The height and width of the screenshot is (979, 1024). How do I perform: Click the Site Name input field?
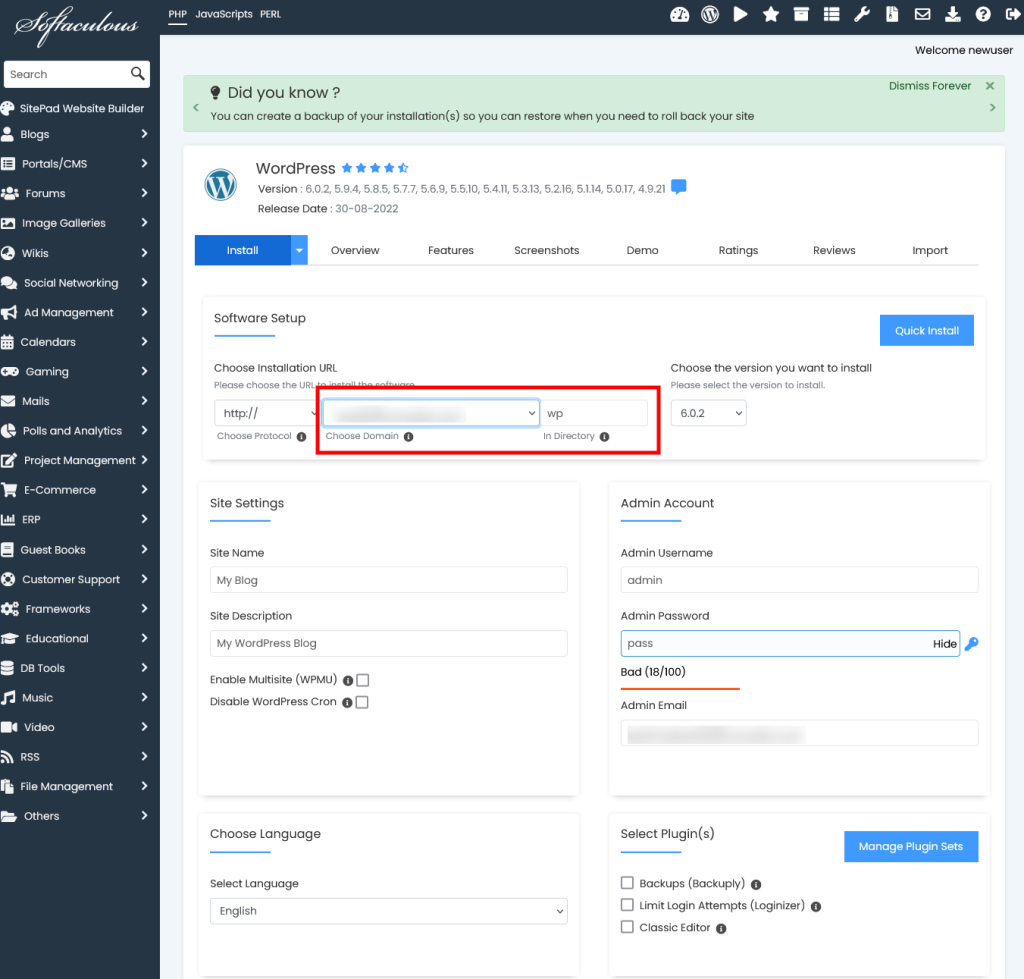(x=388, y=580)
